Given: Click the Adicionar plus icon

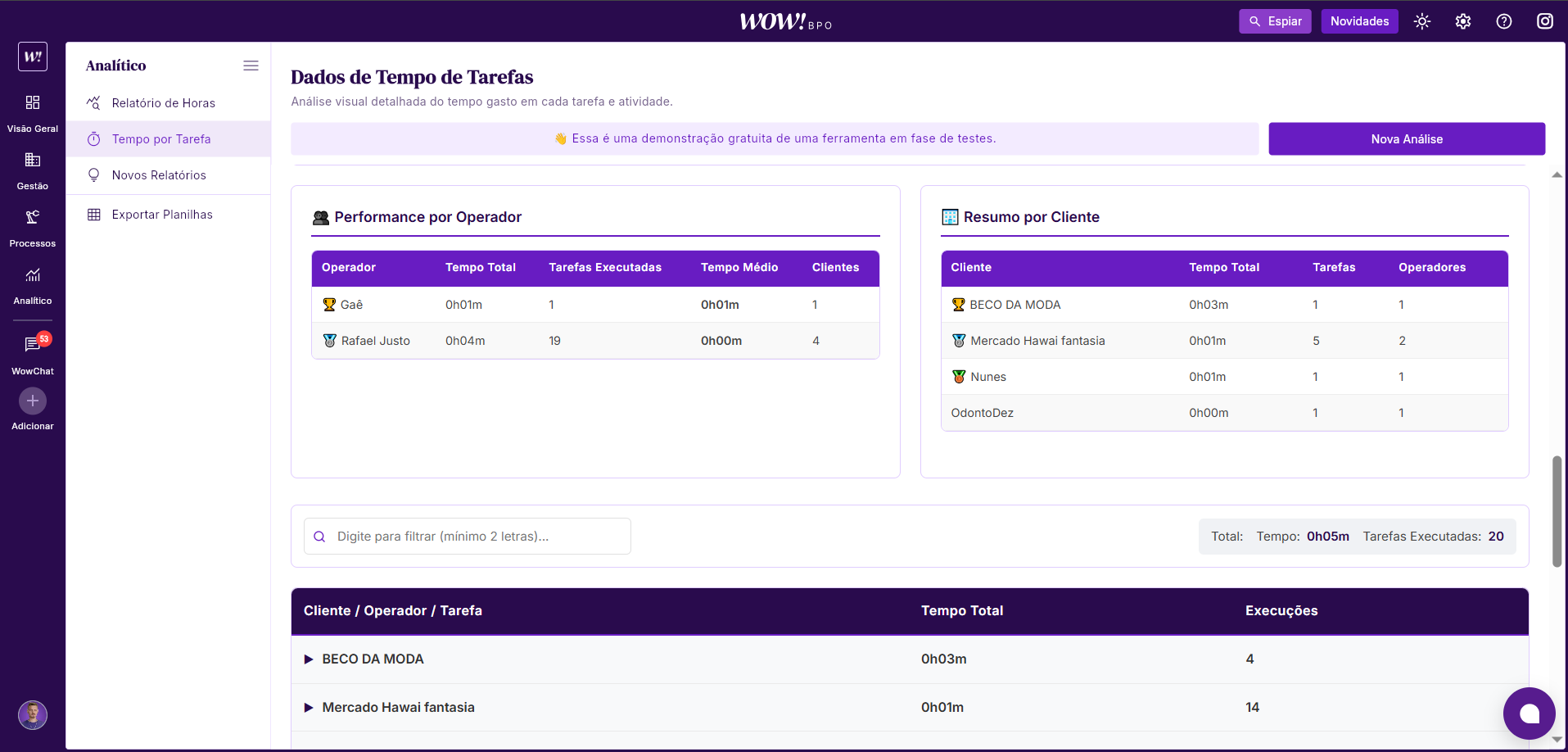Looking at the screenshot, I should click(33, 401).
